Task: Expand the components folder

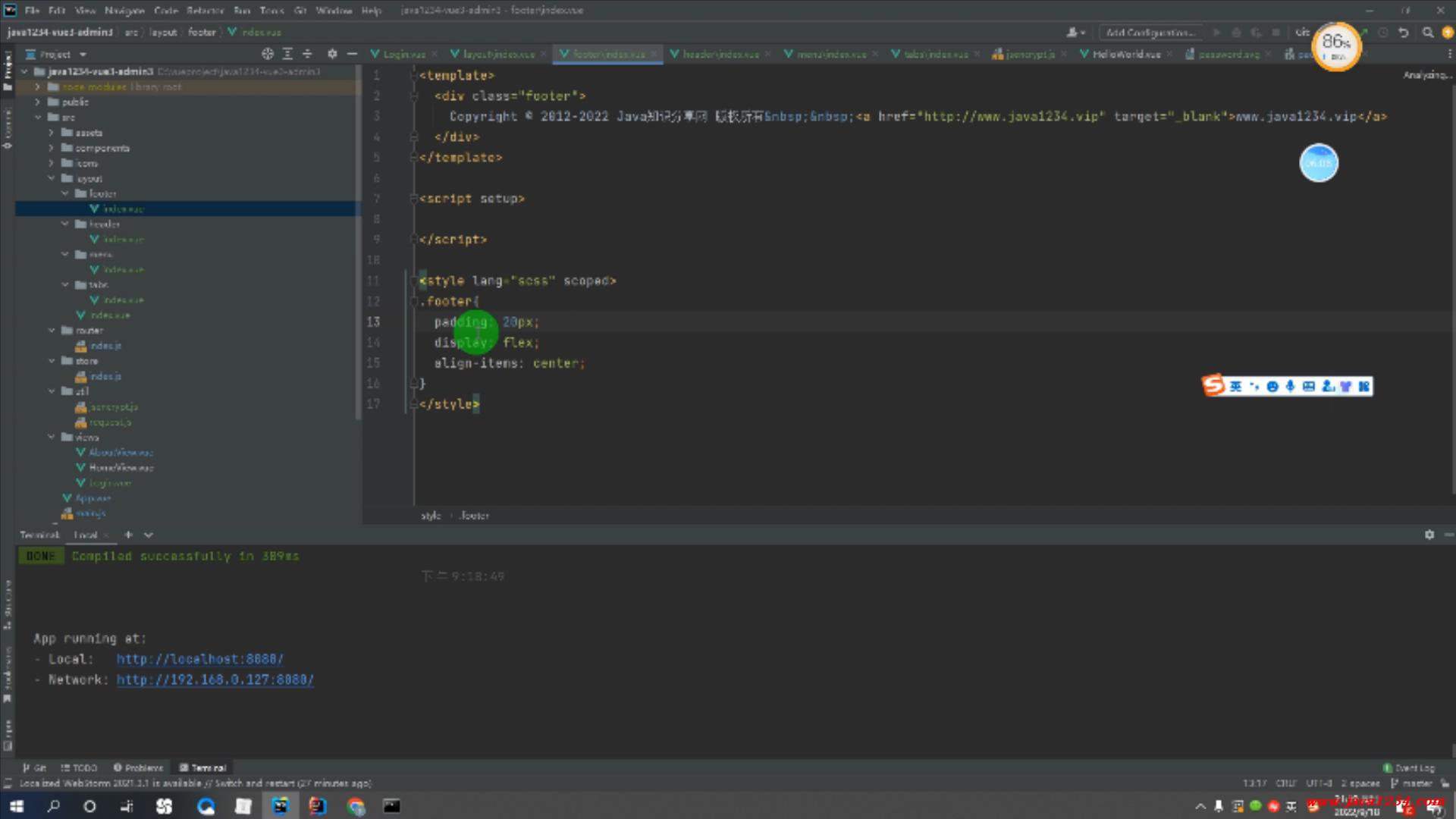Action: [51, 148]
